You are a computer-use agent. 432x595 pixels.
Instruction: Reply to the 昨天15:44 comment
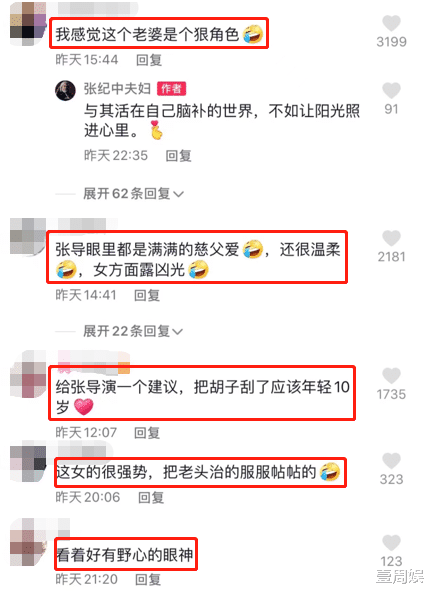149,60
